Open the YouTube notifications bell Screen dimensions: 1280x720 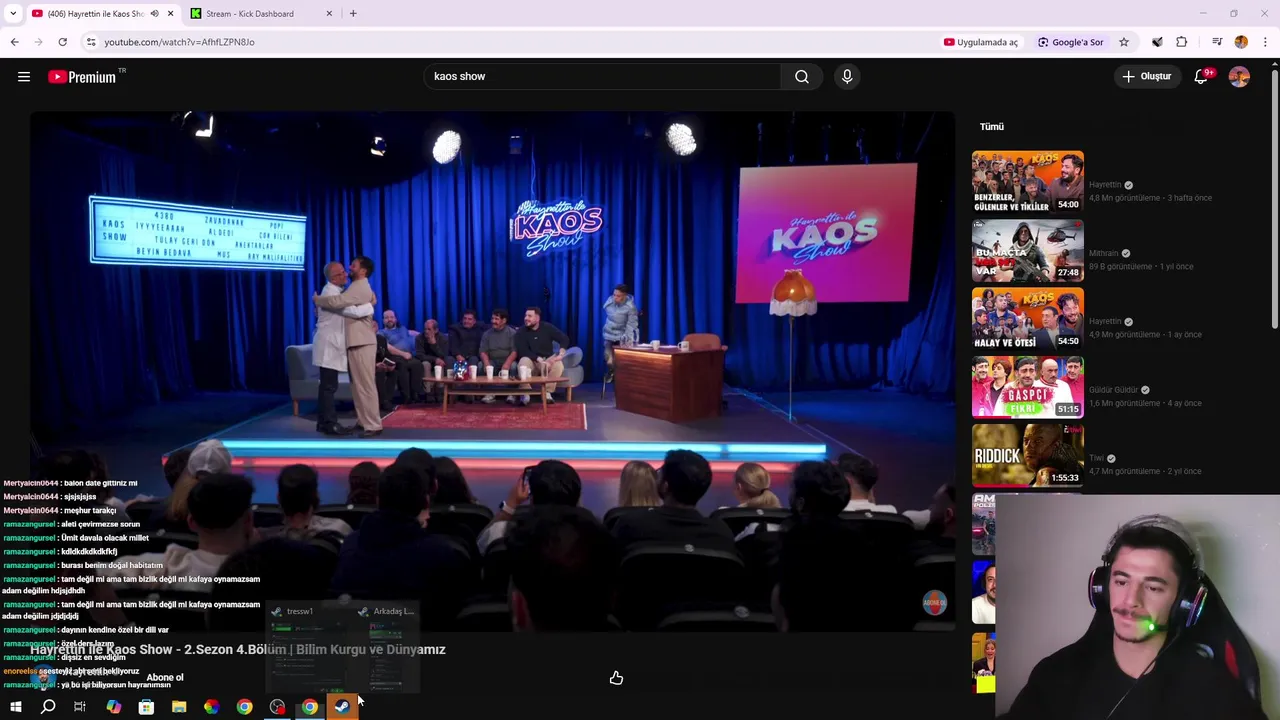coord(1201,77)
